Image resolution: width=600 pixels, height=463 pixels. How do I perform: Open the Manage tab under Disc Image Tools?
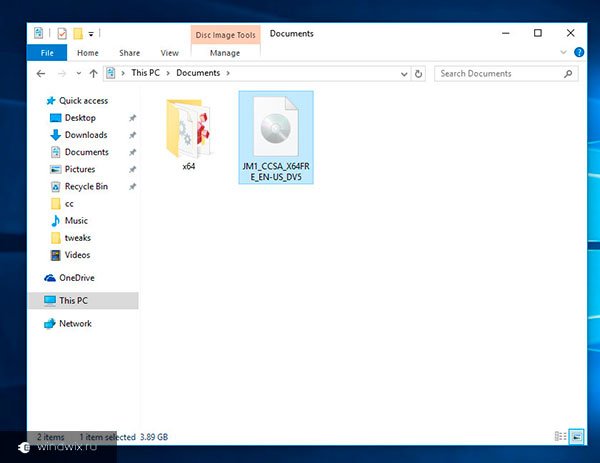pyautogui.click(x=225, y=53)
